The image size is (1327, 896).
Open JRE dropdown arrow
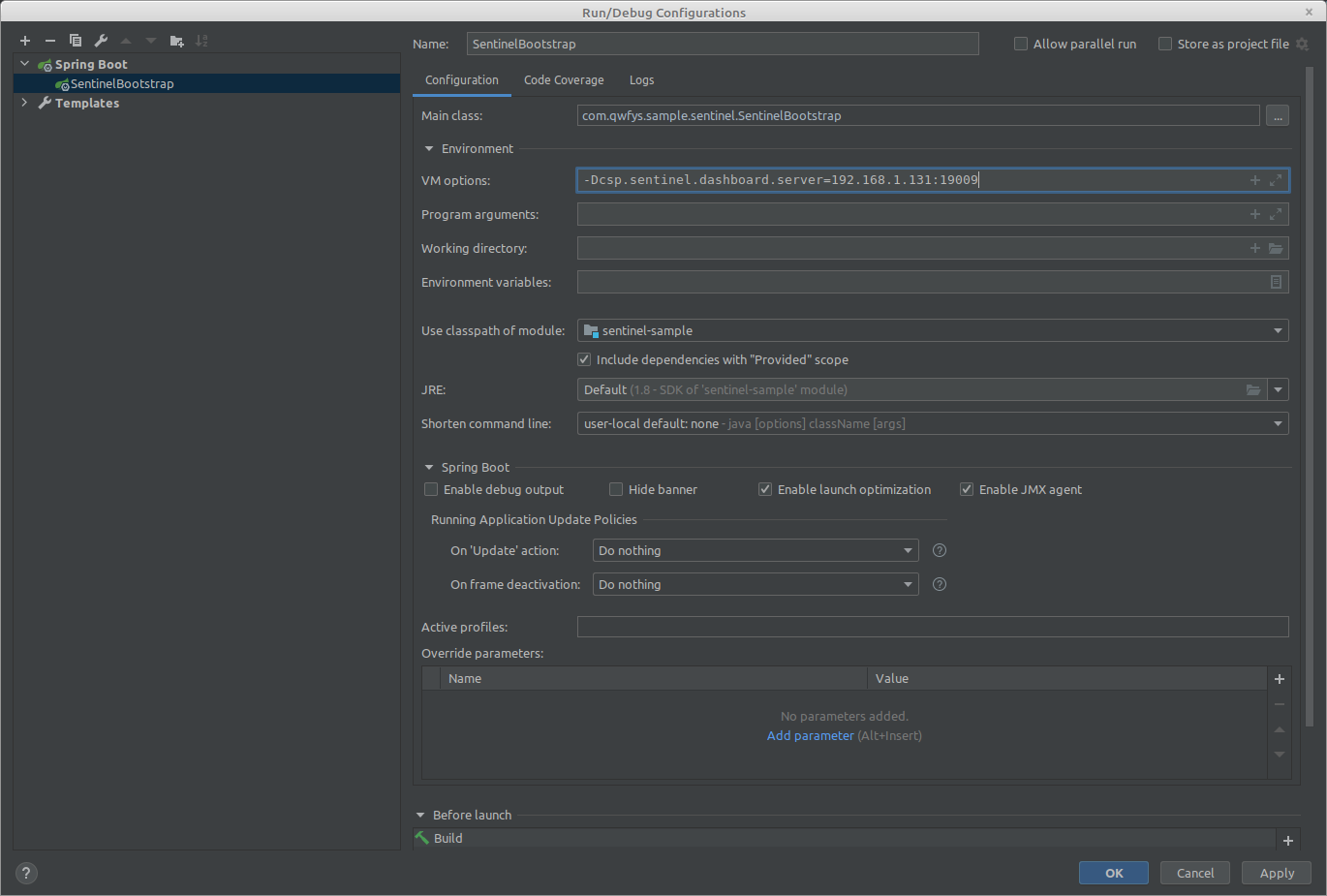point(1279,389)
